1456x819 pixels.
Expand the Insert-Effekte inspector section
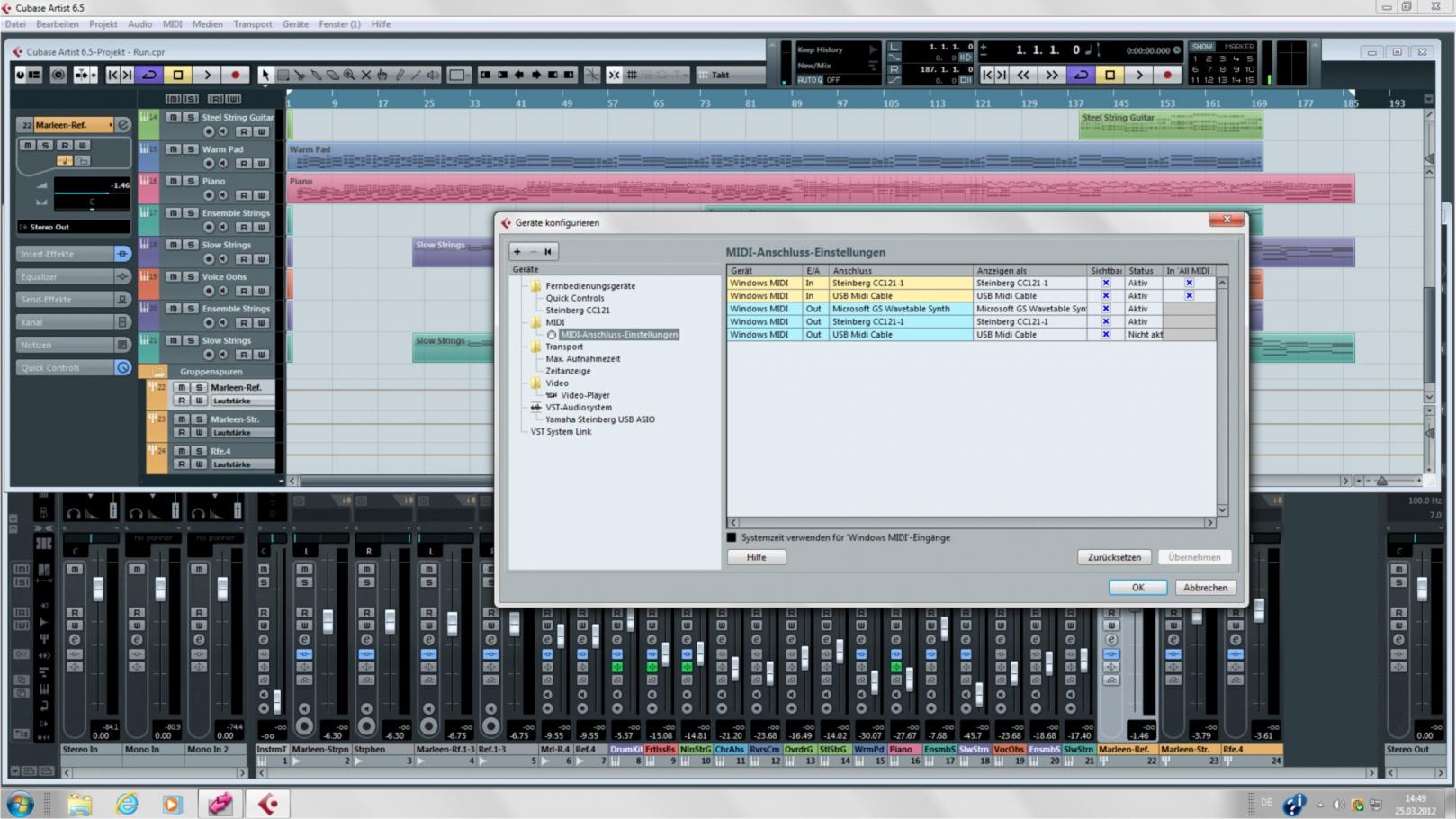click(x=63, y=254)
